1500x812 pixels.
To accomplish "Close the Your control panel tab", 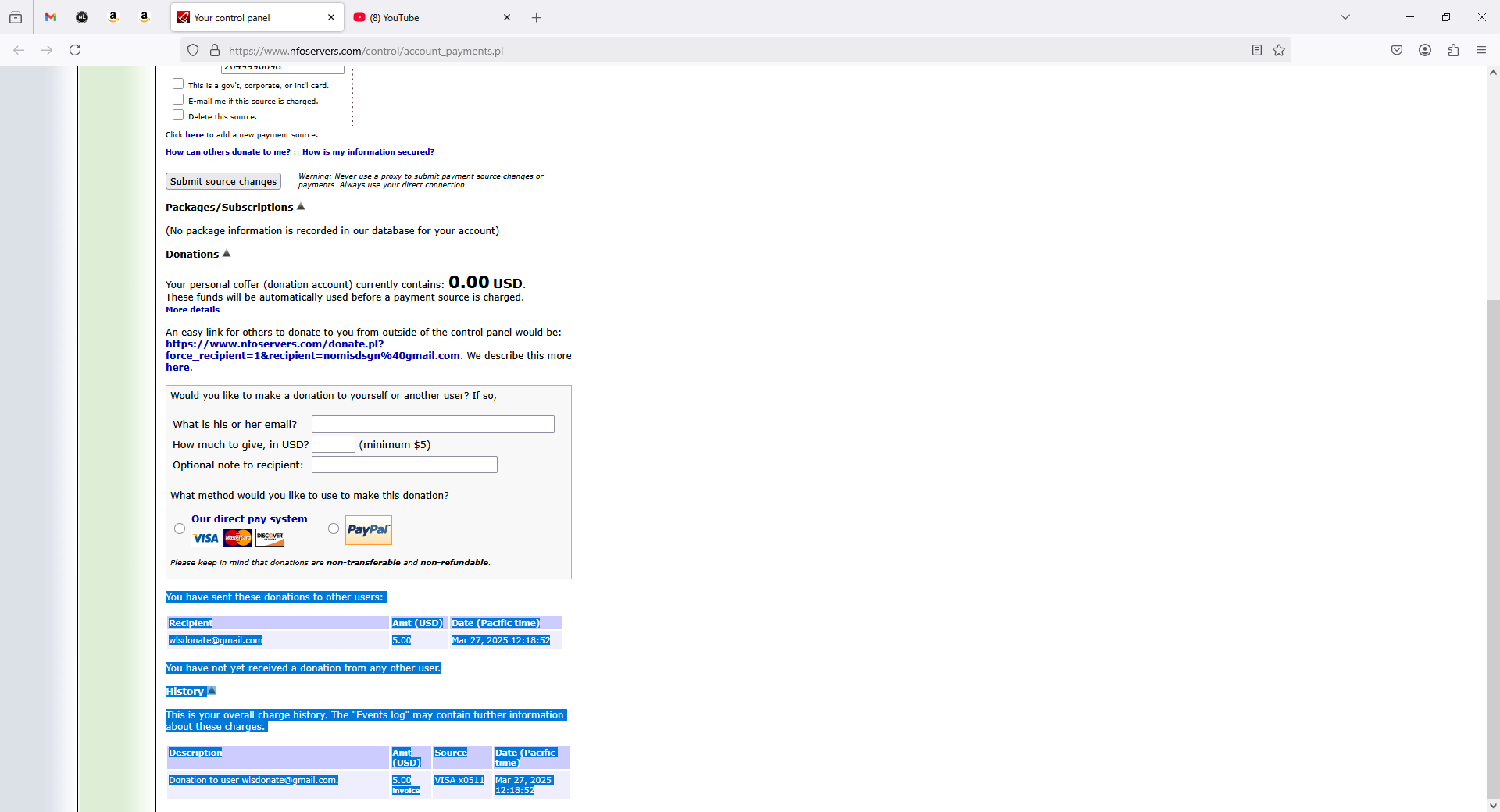I will coord(331,17).
